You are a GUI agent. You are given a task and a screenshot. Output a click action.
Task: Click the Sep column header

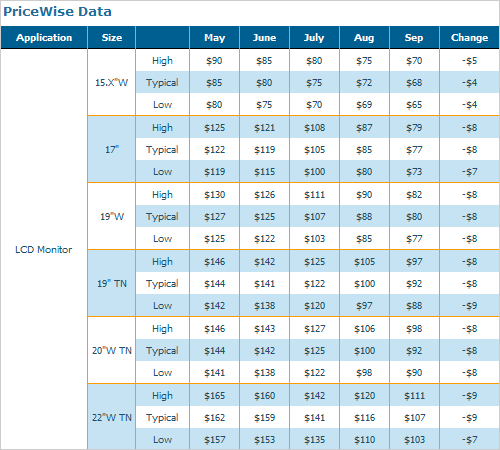point(414,37)
